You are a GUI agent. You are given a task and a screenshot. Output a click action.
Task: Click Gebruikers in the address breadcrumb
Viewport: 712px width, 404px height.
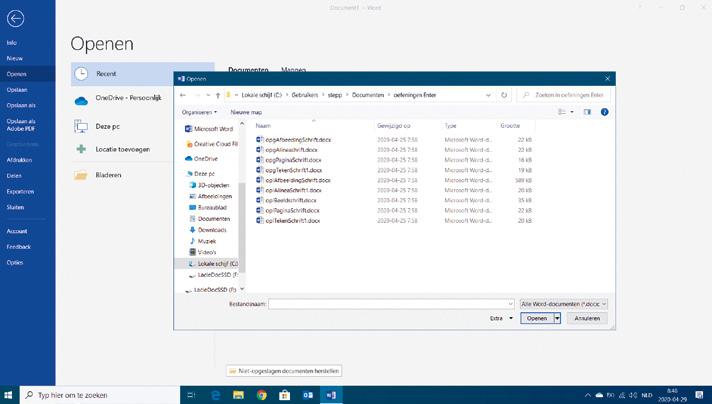pos(305,95)
